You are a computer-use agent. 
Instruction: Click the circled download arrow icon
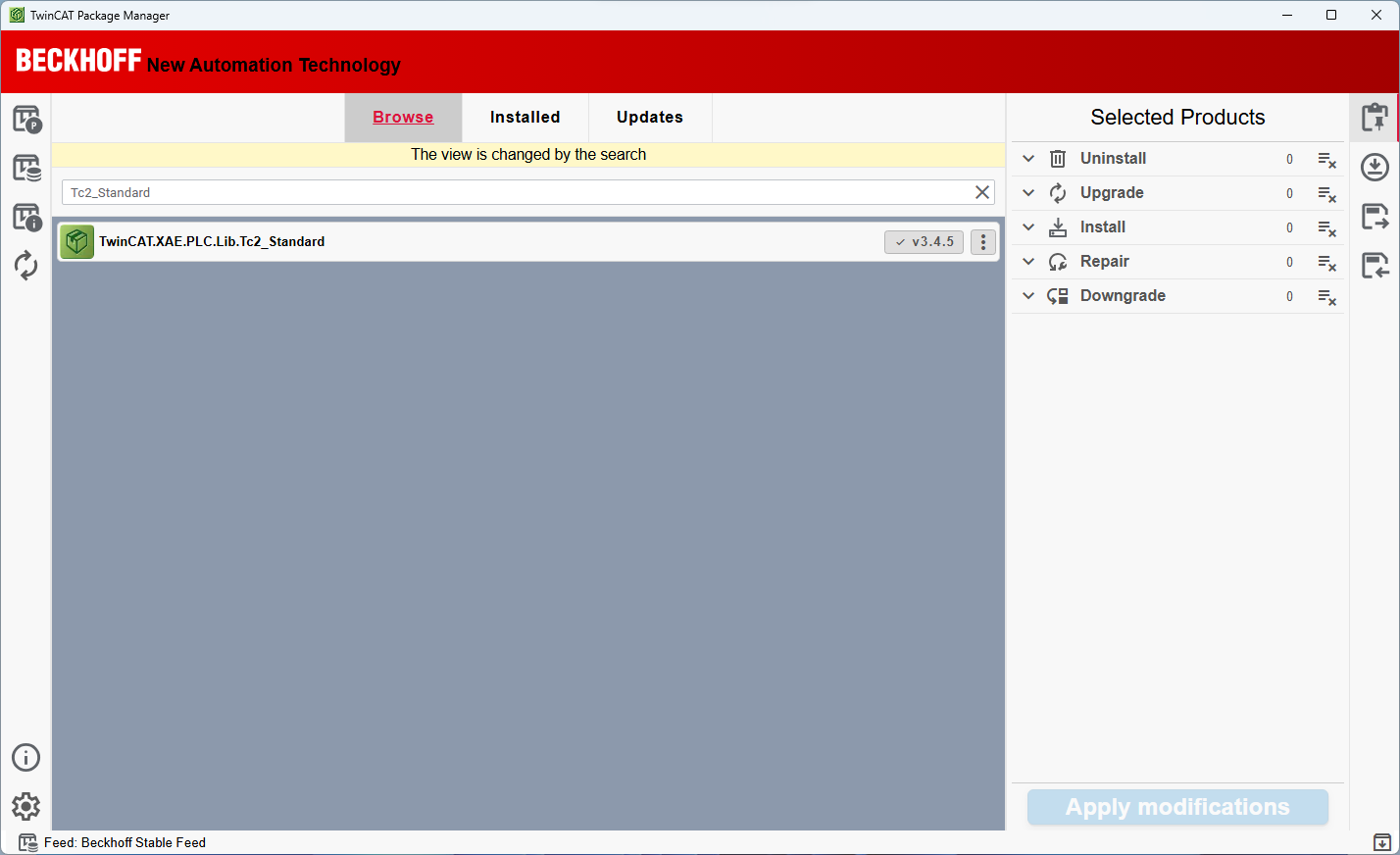point(1375,167)
